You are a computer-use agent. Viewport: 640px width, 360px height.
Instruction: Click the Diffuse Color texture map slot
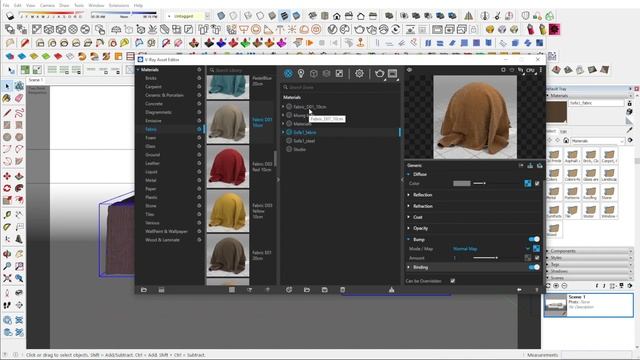click(528, 184)
